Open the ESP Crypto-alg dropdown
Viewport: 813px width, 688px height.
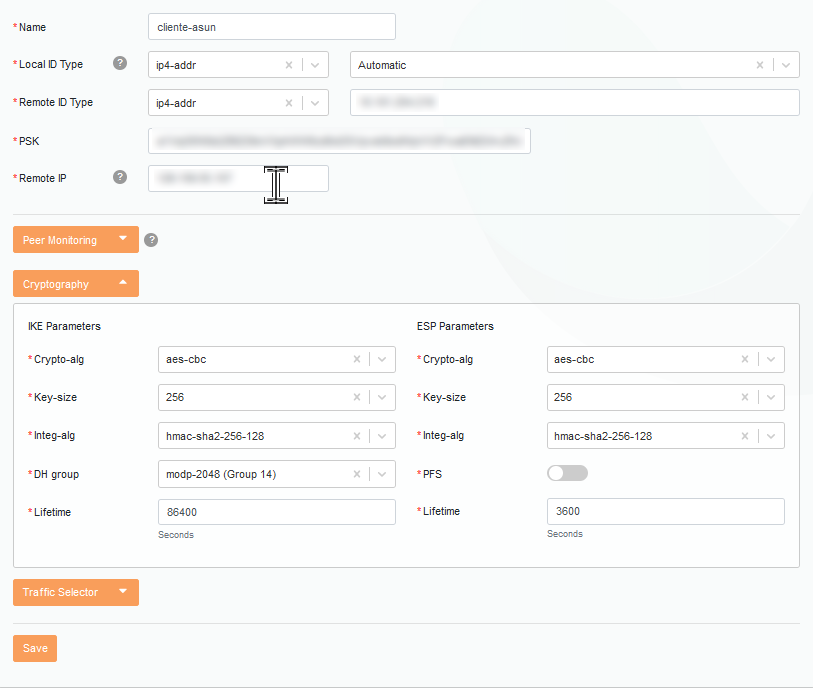point(771,360)
